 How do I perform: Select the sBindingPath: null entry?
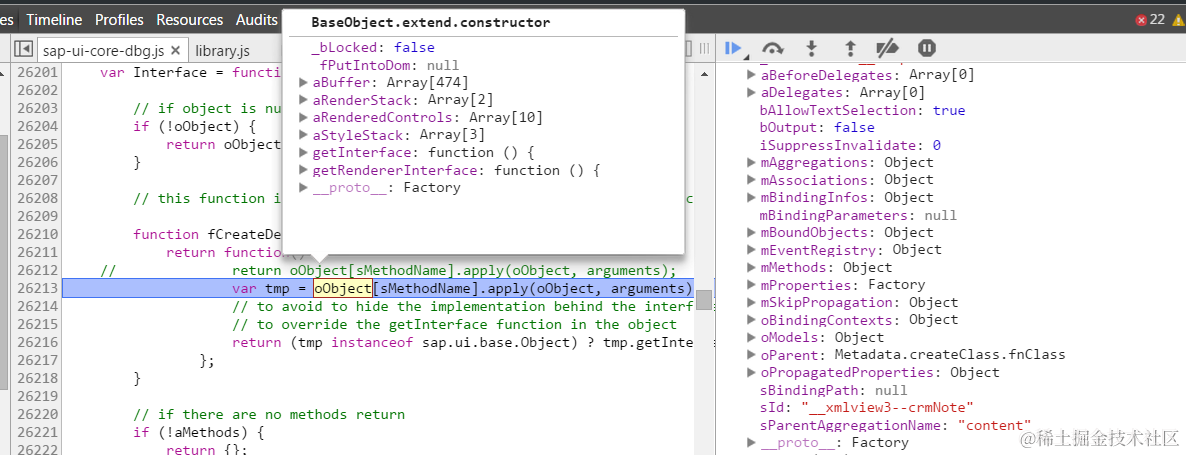[x=834, y=390]
